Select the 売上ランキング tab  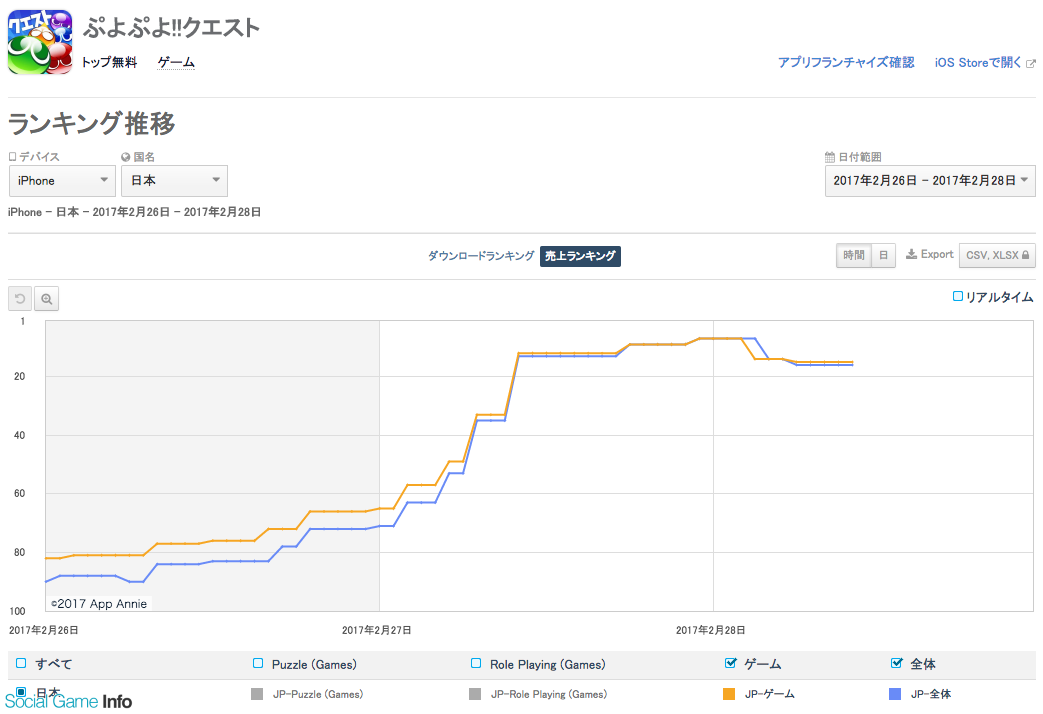tap(580, 256)
